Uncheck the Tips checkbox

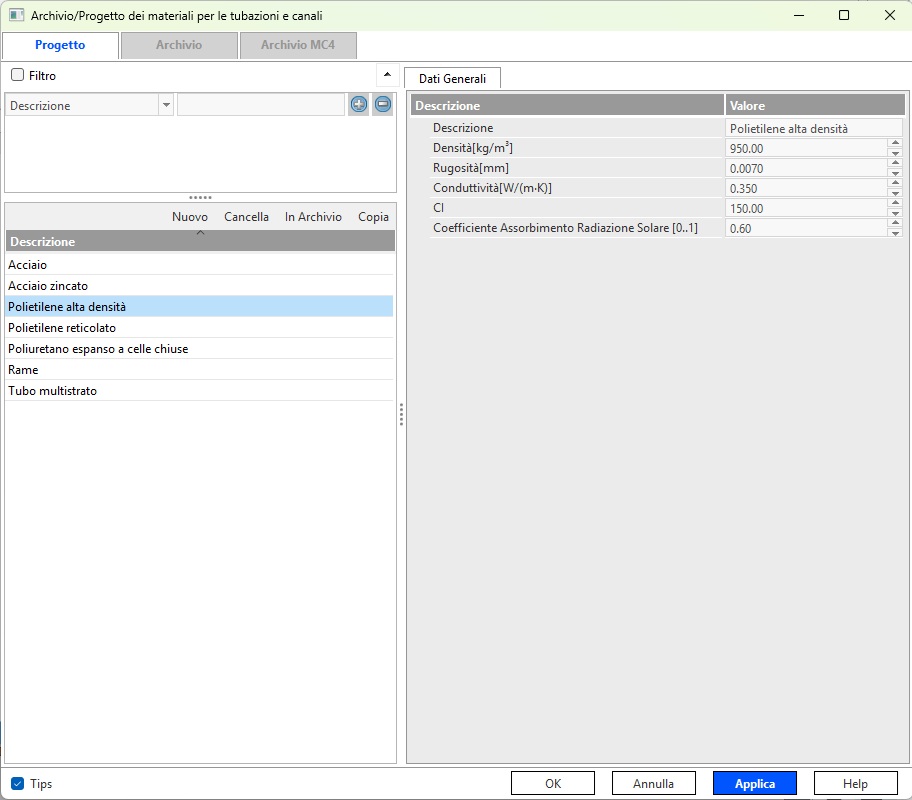coord(18,784)
